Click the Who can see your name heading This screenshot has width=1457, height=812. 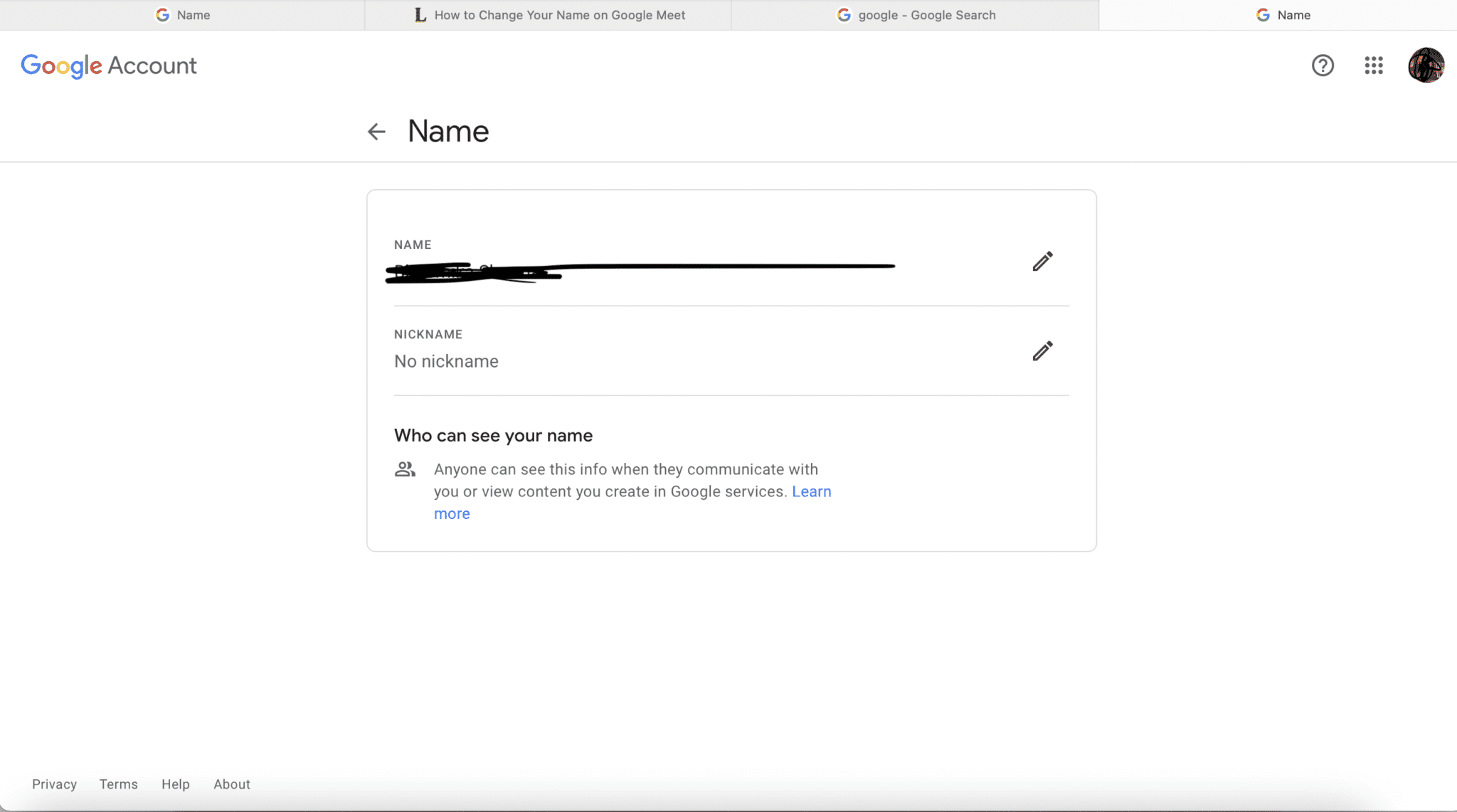[x=493, y=435]
